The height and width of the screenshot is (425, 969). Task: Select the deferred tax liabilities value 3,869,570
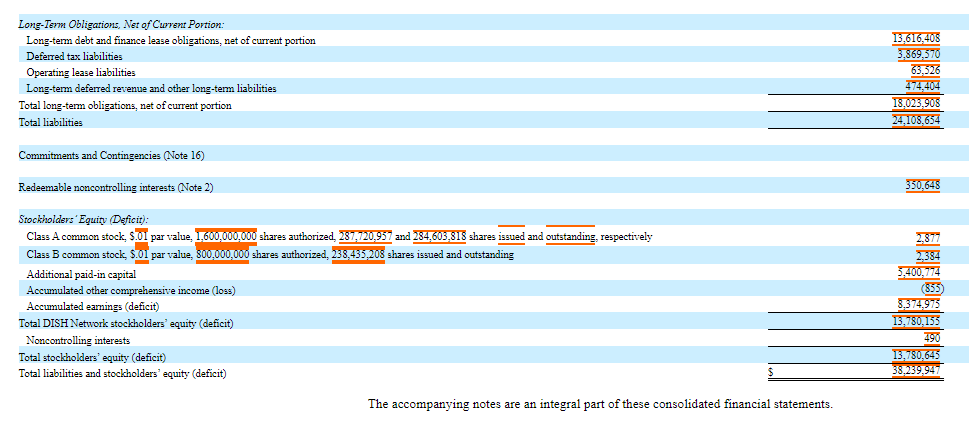(918, 56)
